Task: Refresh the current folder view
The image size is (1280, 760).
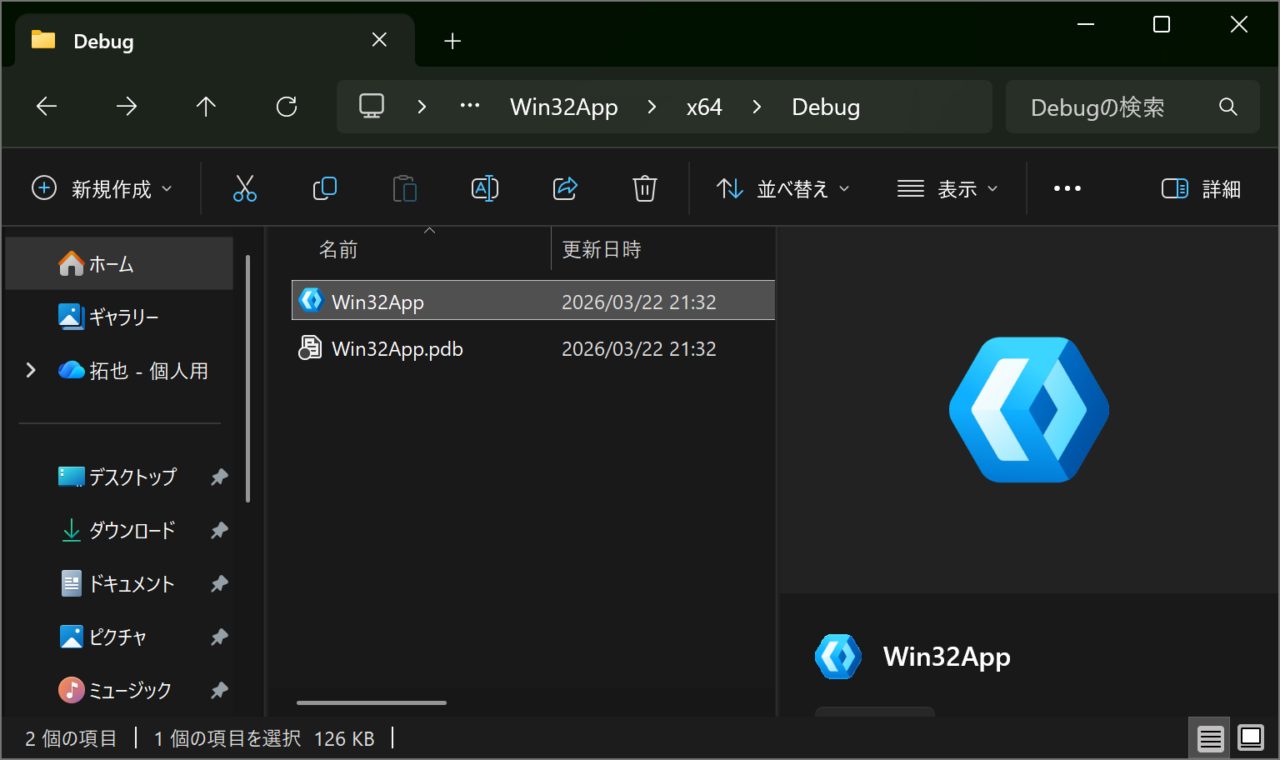Action: [287, 107]
